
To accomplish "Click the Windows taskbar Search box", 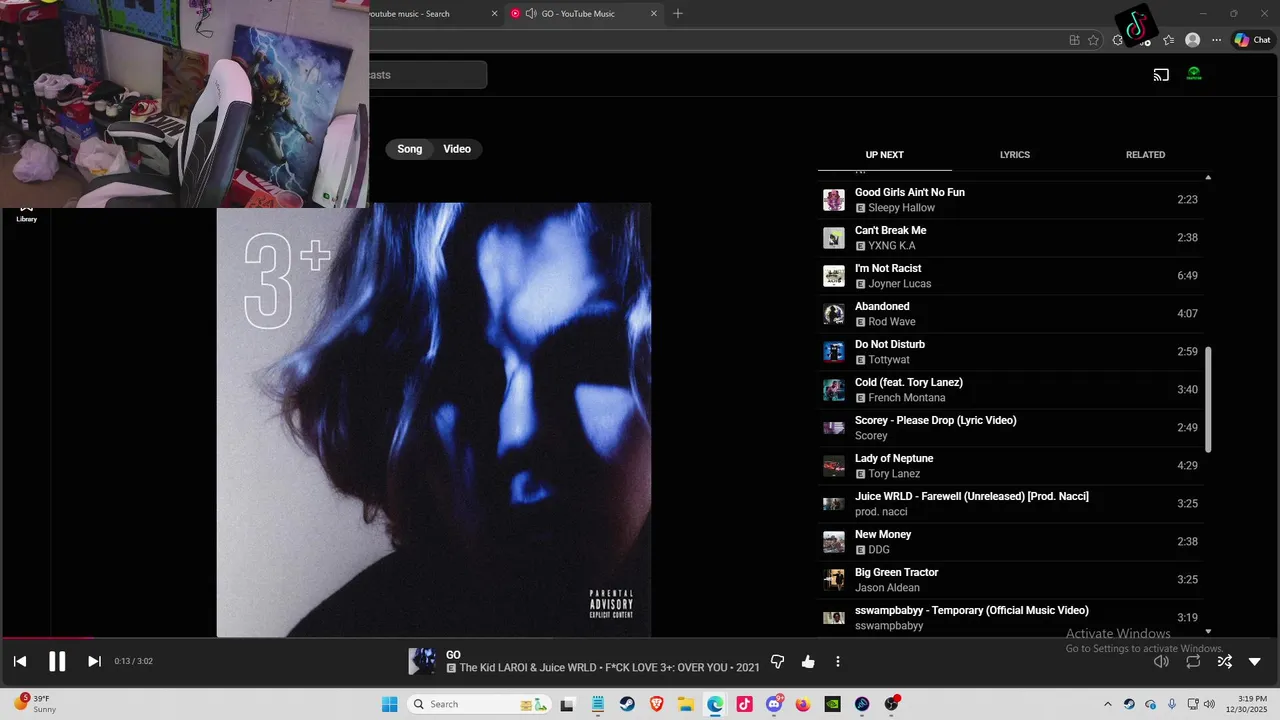I will tap(481, 704).
